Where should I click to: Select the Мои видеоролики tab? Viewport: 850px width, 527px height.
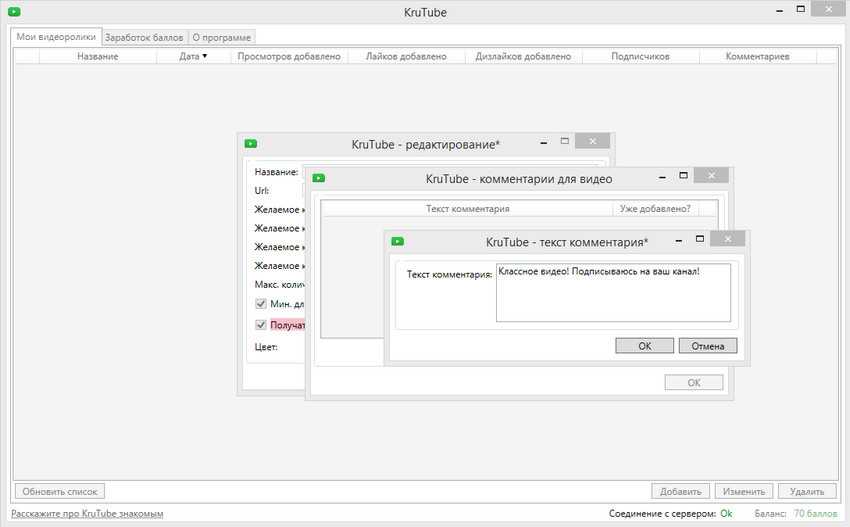(56, 37)
